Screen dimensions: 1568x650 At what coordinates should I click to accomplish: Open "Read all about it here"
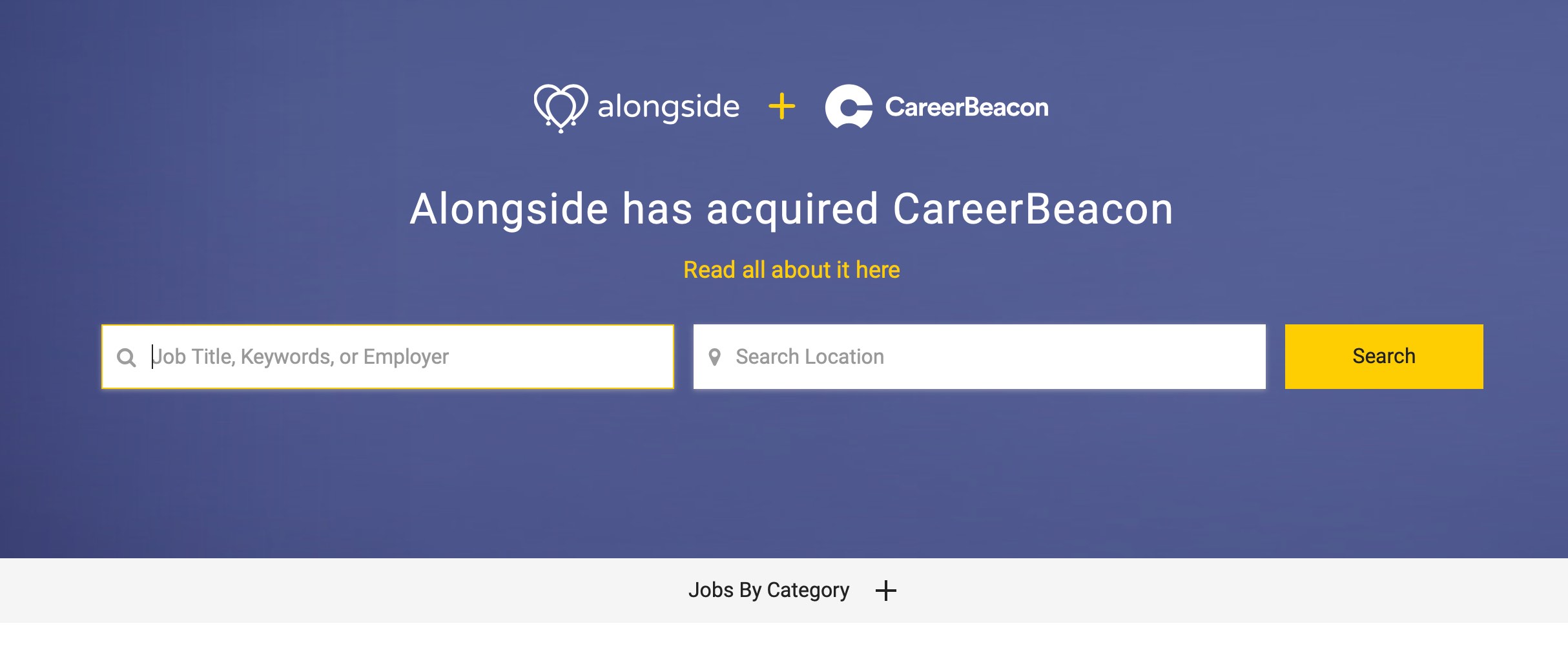click(792, 269)
